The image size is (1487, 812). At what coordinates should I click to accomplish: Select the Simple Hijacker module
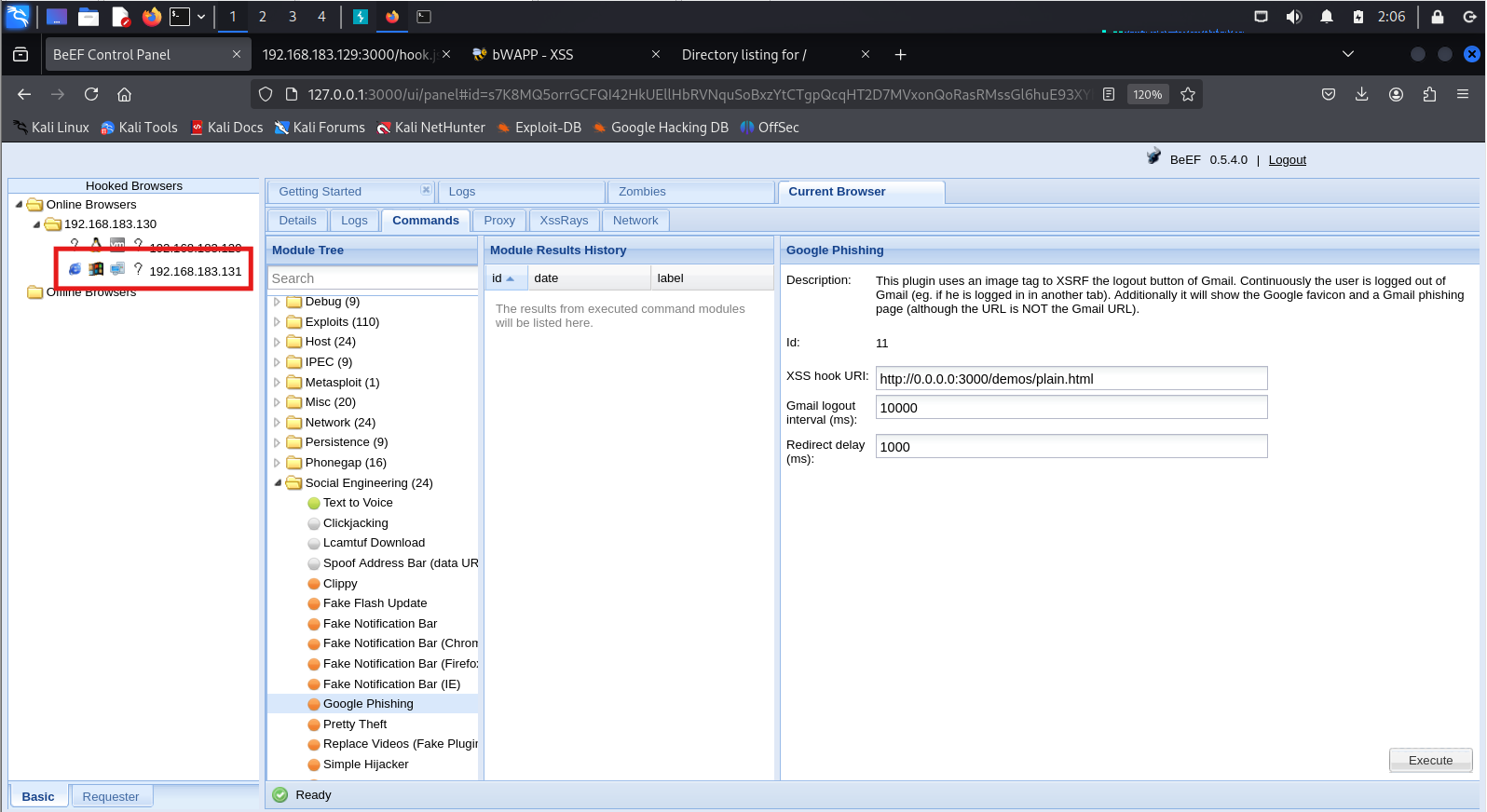point(366,765)
